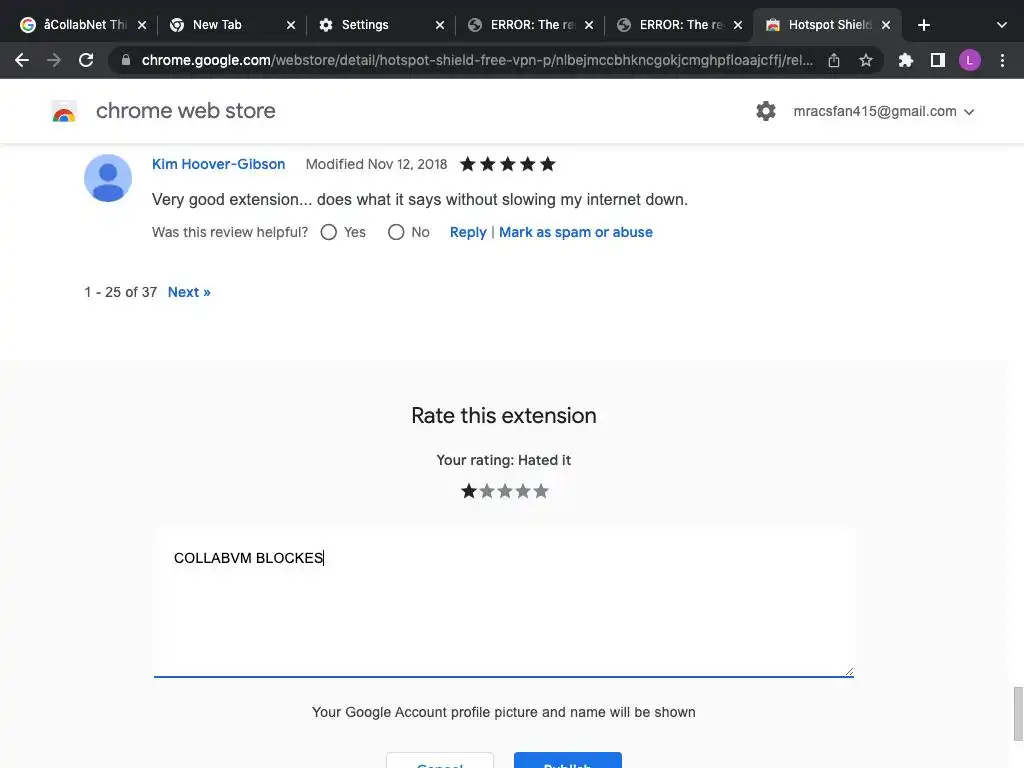Expand the mracsfan415@gmail.com account dropdown
Screen dimensions: 1024x768
968,112
